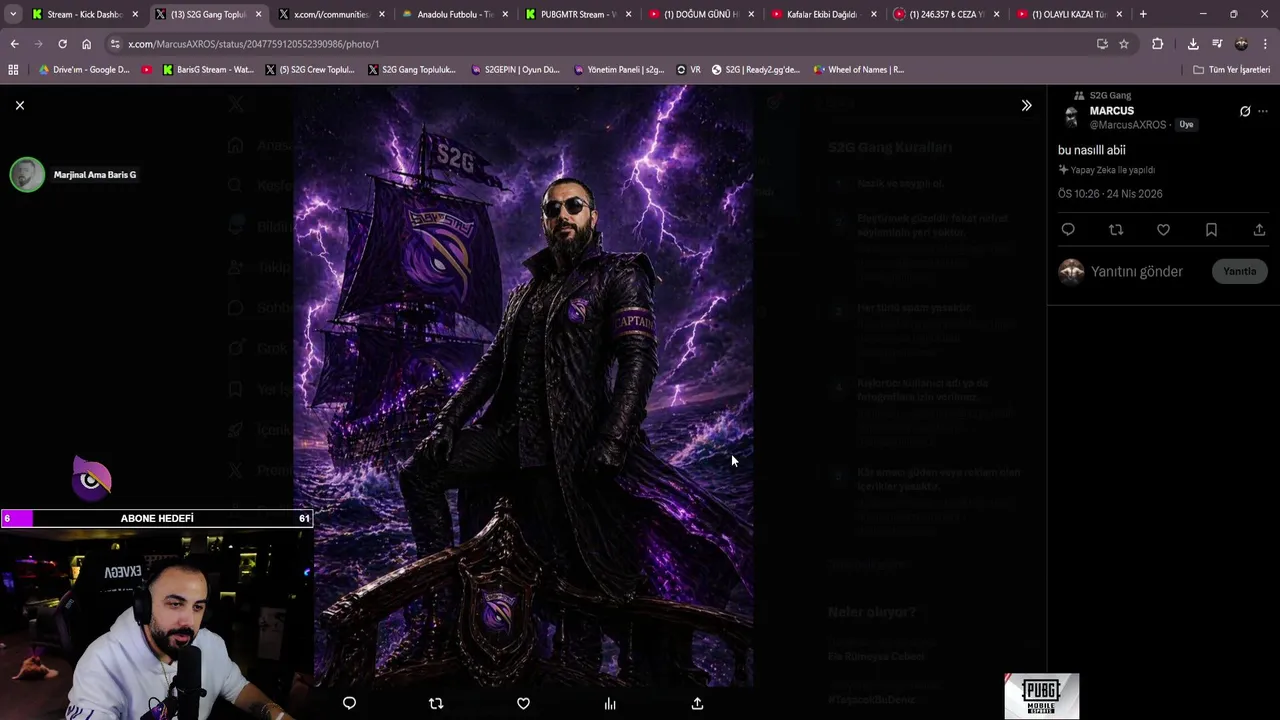Screen dimensions: 1280x720
Task: Like the photo using the bottom heart icon
Action: (x=523, y=703)
